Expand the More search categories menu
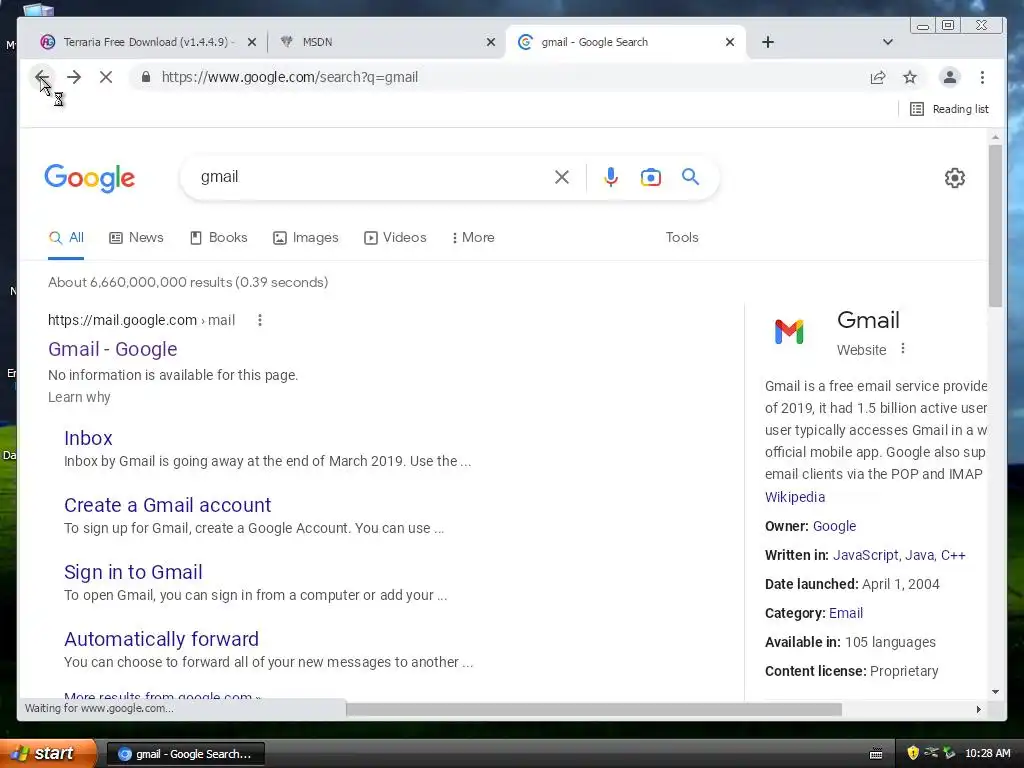Screen dimensions: 1024x768 coord(473,238)
